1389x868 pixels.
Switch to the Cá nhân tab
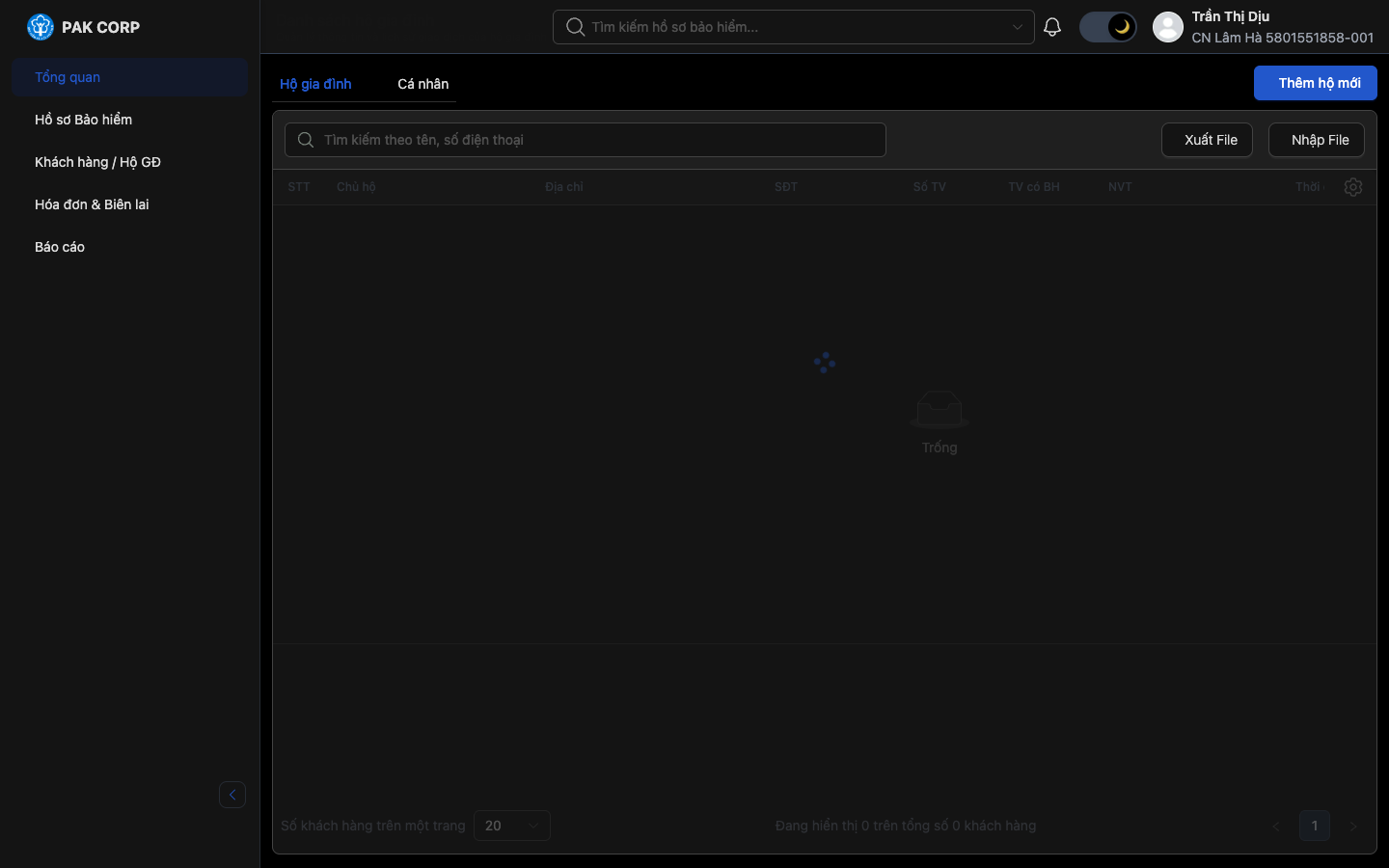click(423, 84)
